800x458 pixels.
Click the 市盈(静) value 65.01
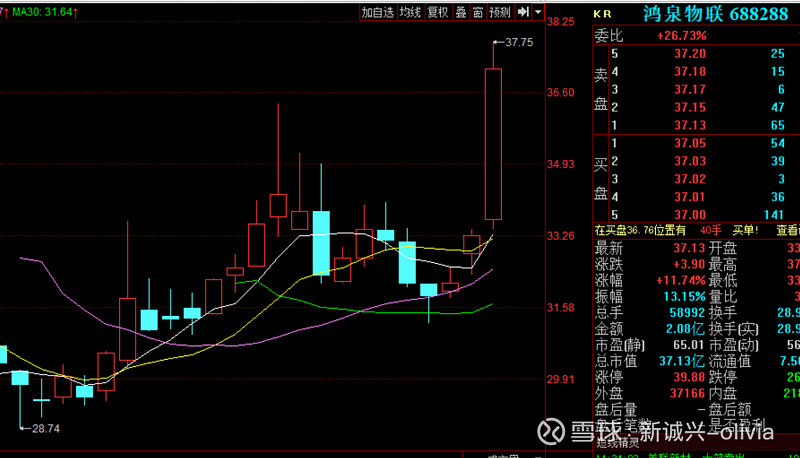[x=689, y=345]
